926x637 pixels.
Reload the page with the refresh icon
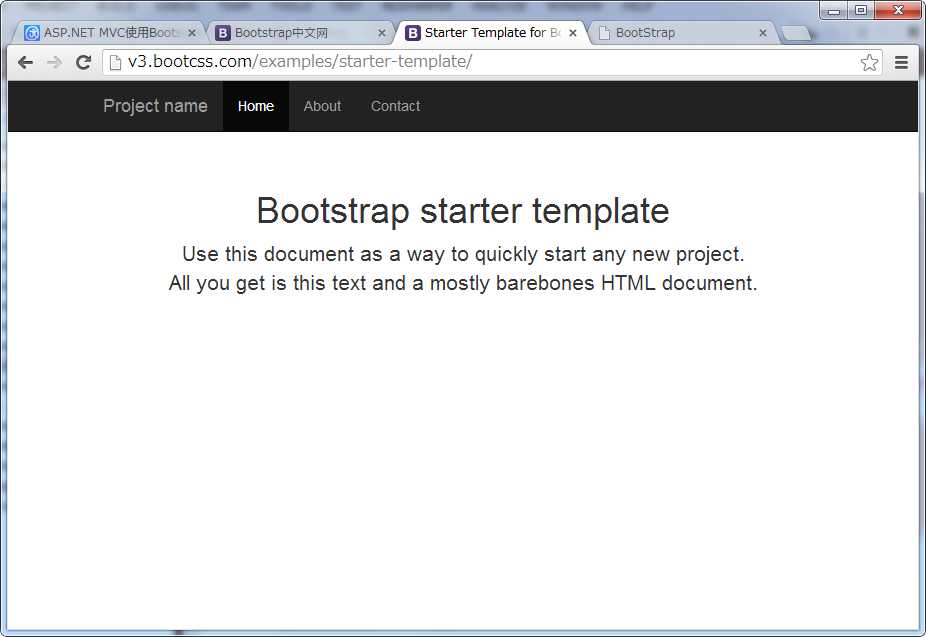pos(83,62)
